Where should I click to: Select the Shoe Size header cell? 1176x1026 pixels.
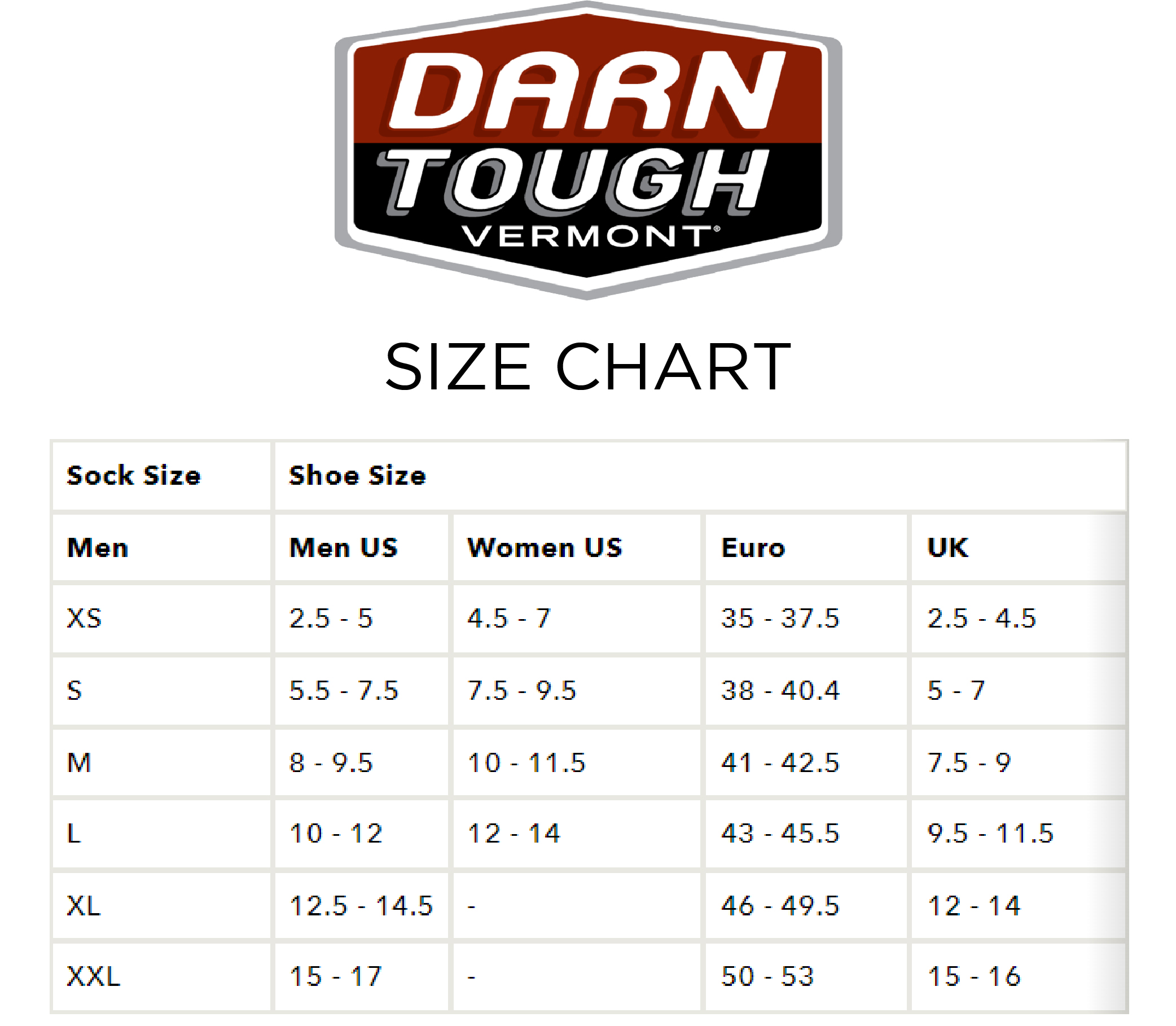[x=700, y=476]
